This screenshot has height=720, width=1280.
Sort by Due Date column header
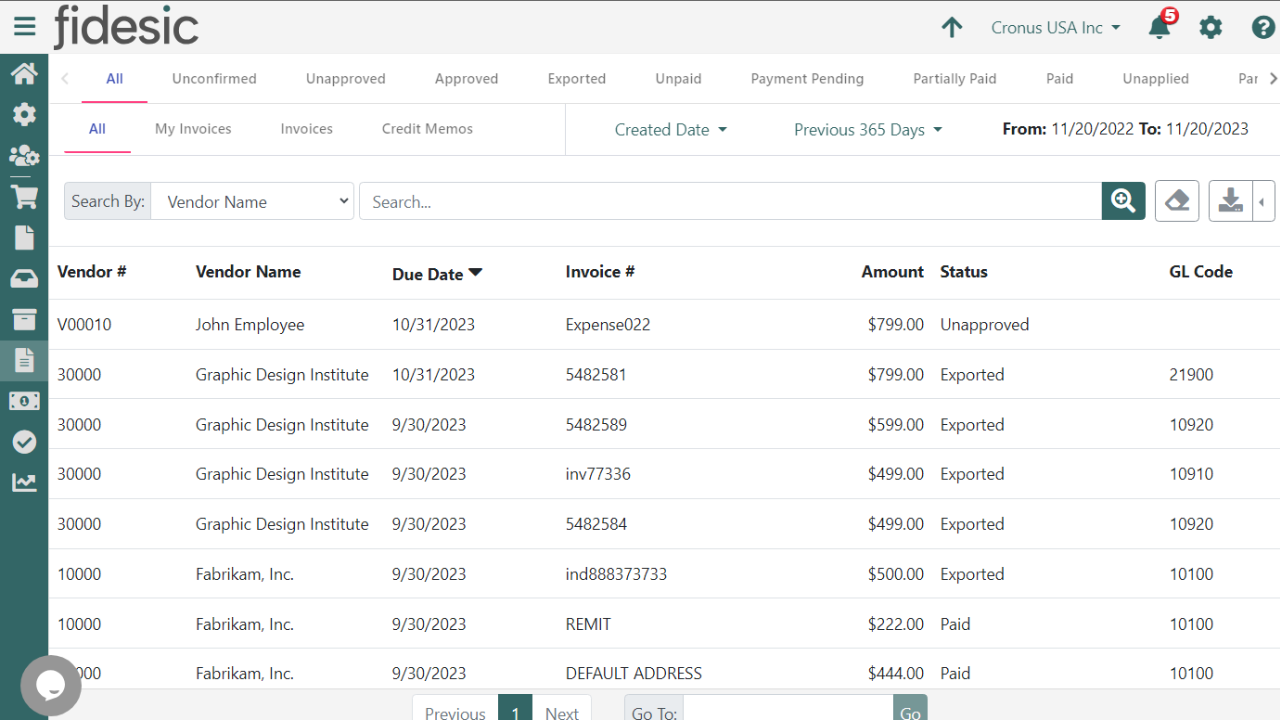click(437, 273)
